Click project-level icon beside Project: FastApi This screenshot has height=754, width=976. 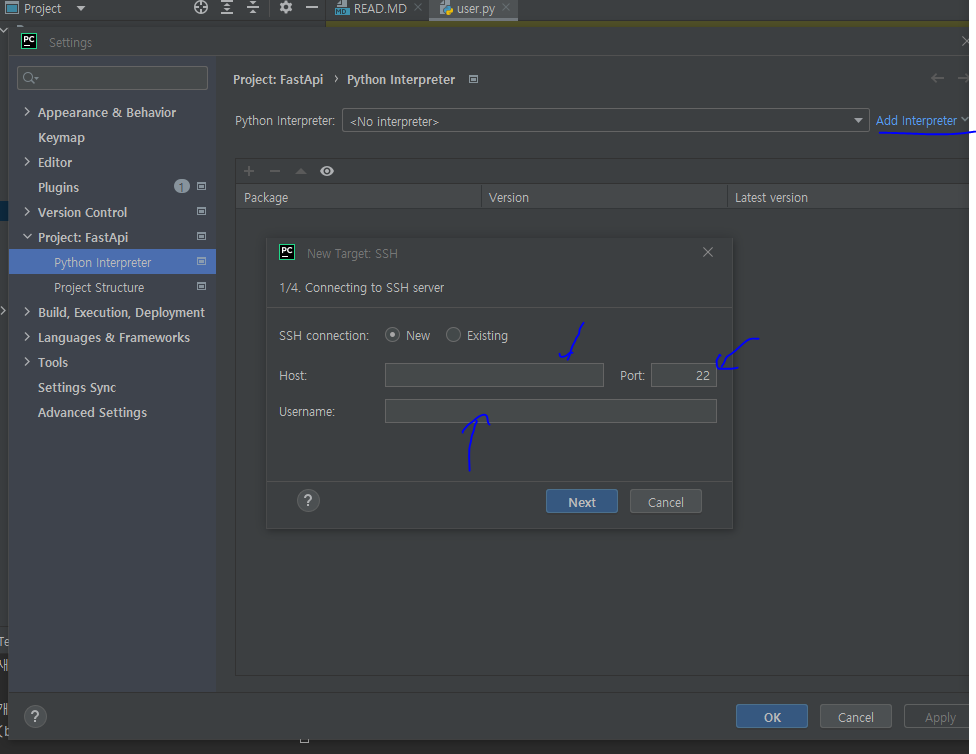(x=201, y=236)
